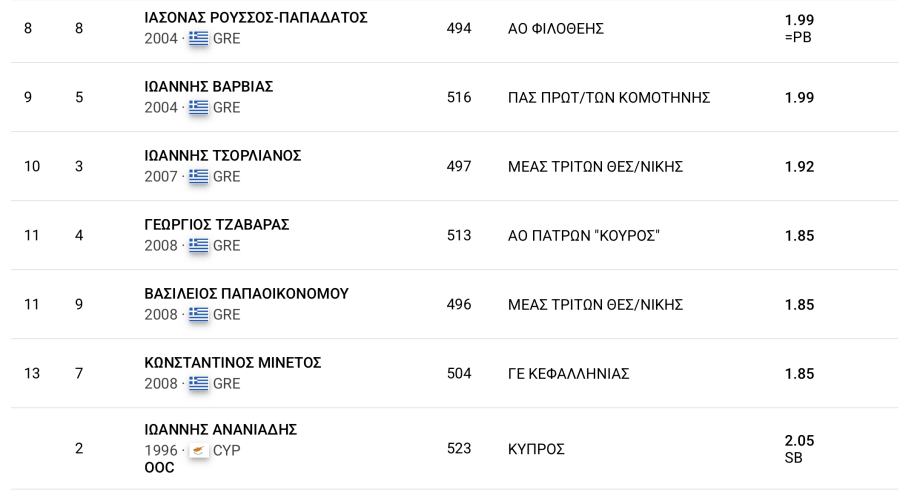Viewport: 900px width, 490px height.
Task: Open athlete ΙΑΣΟΝΑΣ ΡΟΥΣΣΟΣ-ΠΑΠΑΔΑΤΟΣ
Action: pos(256,18)
